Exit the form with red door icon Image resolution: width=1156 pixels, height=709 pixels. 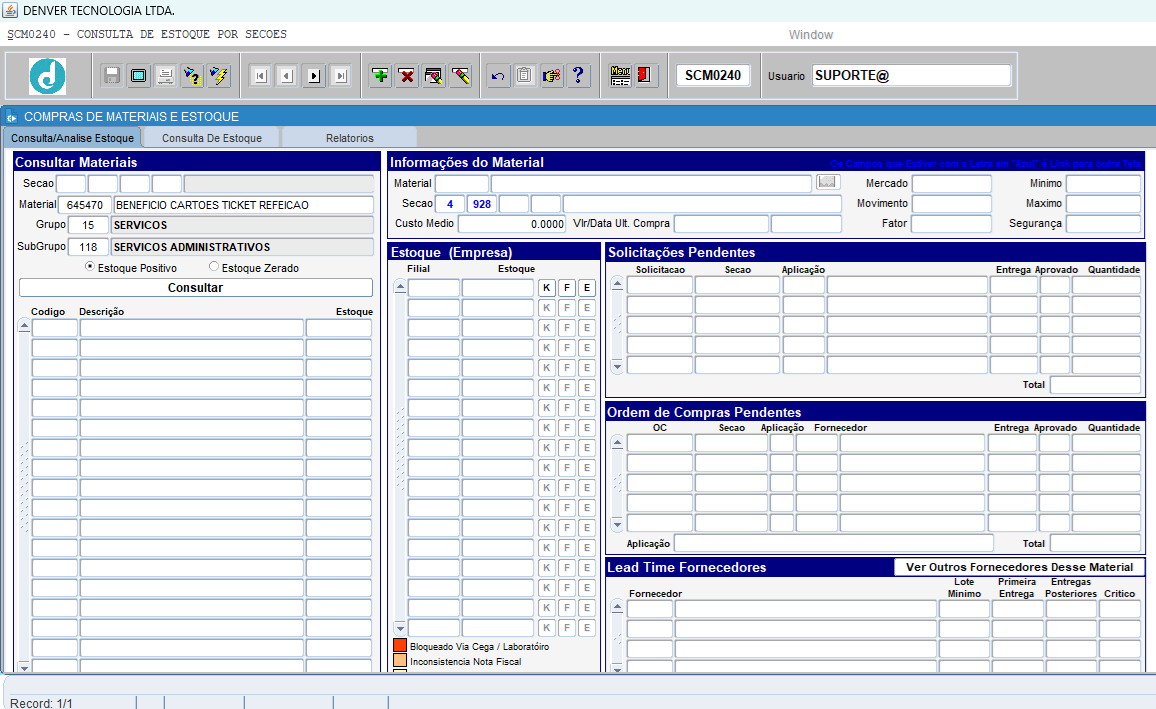pyautogui.click(x=645, y=75)
